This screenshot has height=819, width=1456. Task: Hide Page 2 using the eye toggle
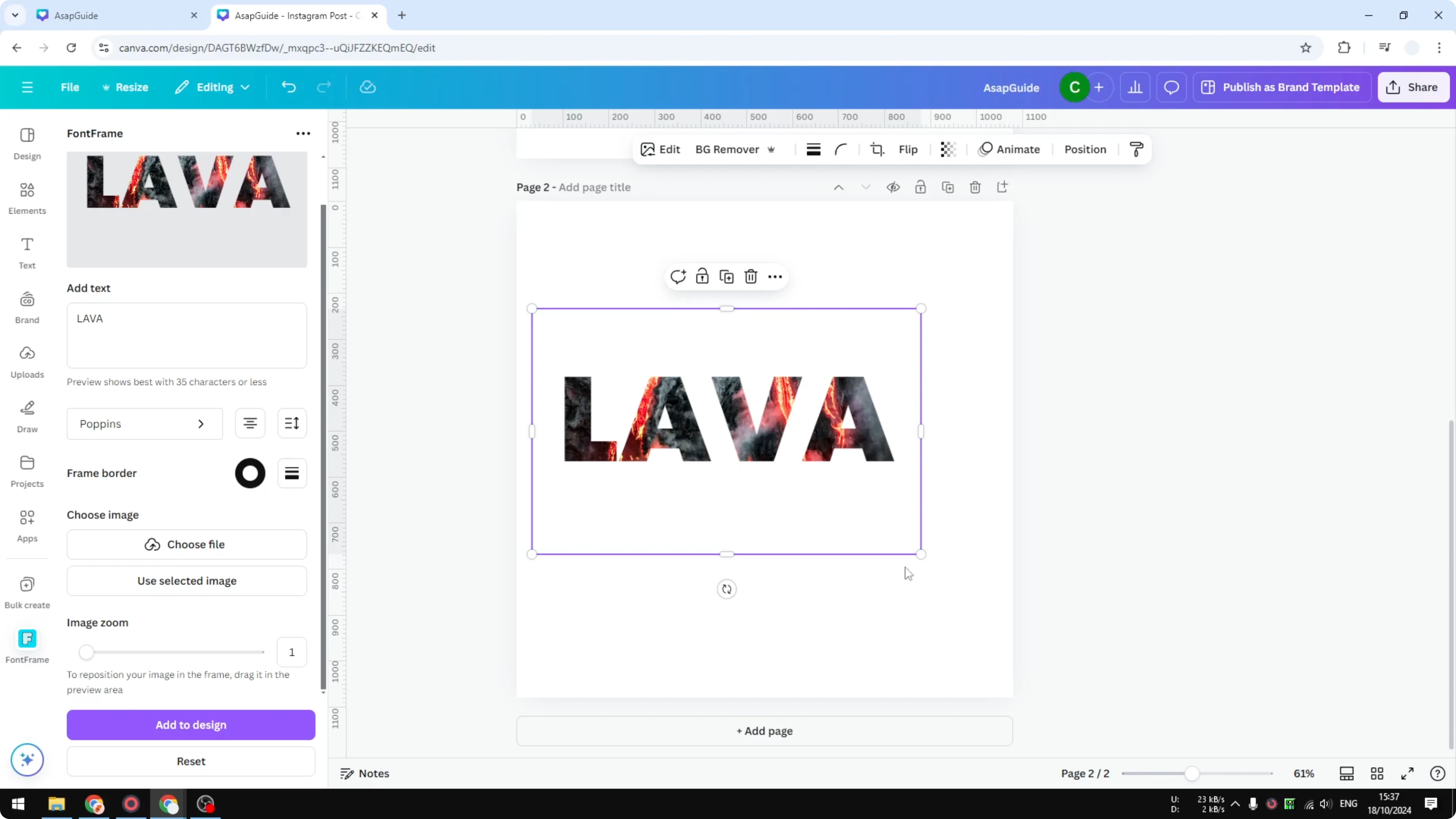pos(893,186)
